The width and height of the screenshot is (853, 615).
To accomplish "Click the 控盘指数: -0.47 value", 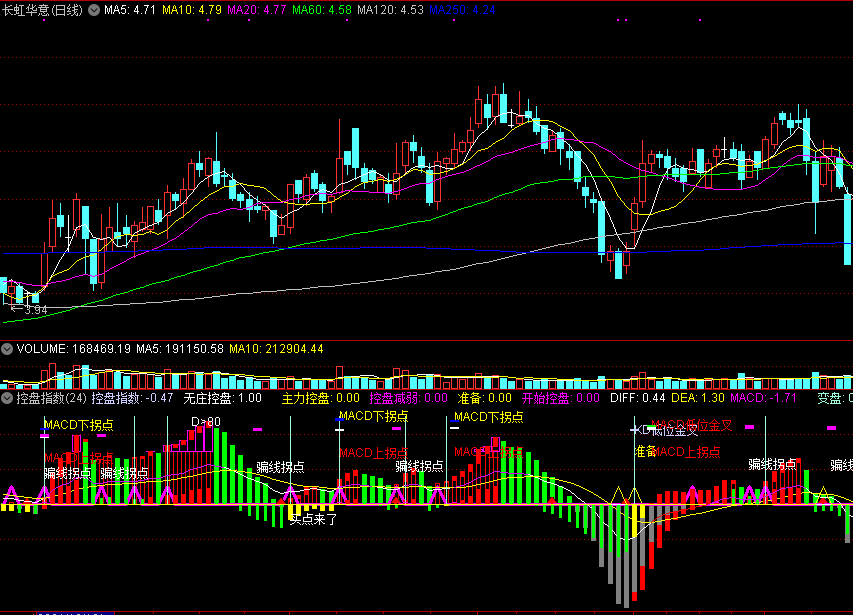I will point(132,398).
